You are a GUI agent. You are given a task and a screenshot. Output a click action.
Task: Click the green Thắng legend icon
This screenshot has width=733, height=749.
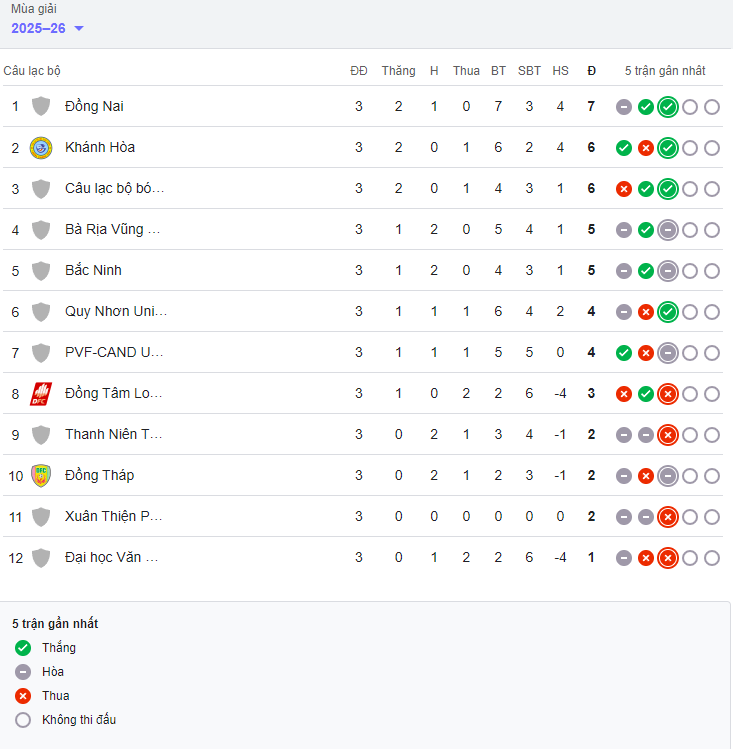tap(23, 648)
